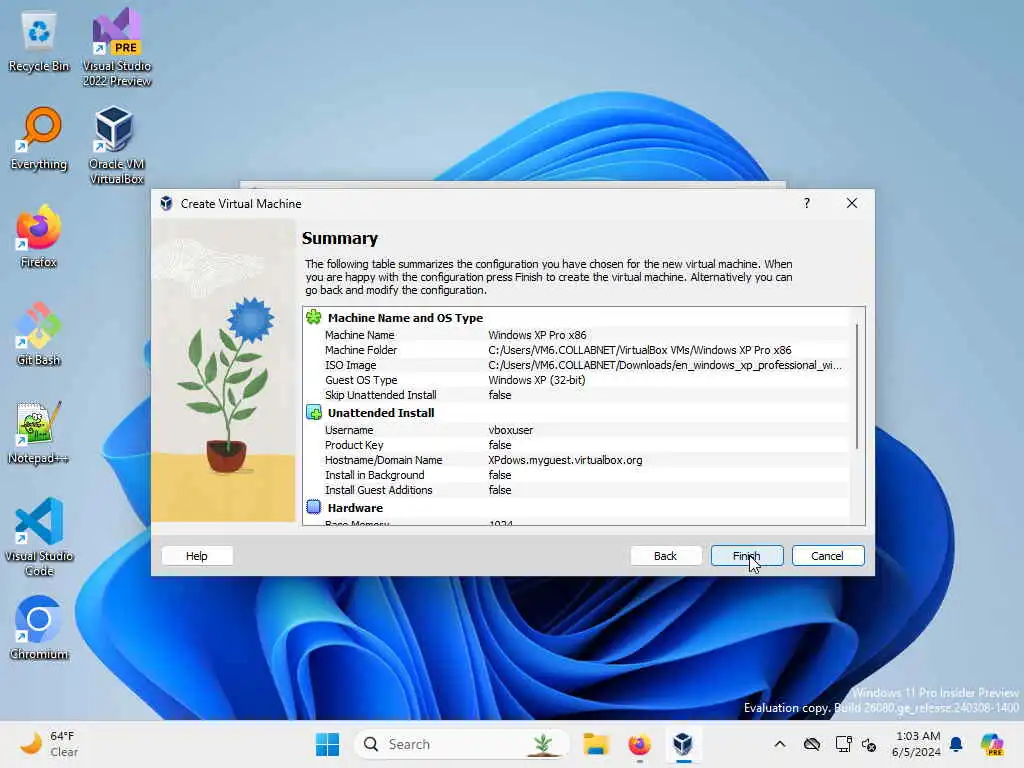Screen dimensions: 1024x768
Task: Open Visual Studio 2022 Preview shortcut
Action: (x=117, y=47)
